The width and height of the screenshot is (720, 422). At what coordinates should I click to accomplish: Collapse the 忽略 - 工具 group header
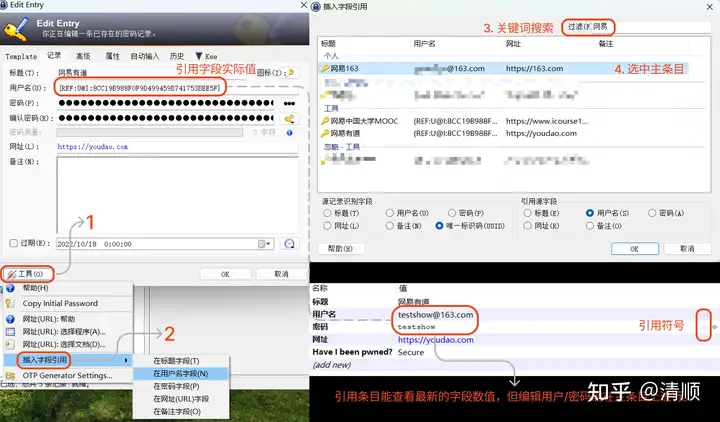tap(342, 147)
